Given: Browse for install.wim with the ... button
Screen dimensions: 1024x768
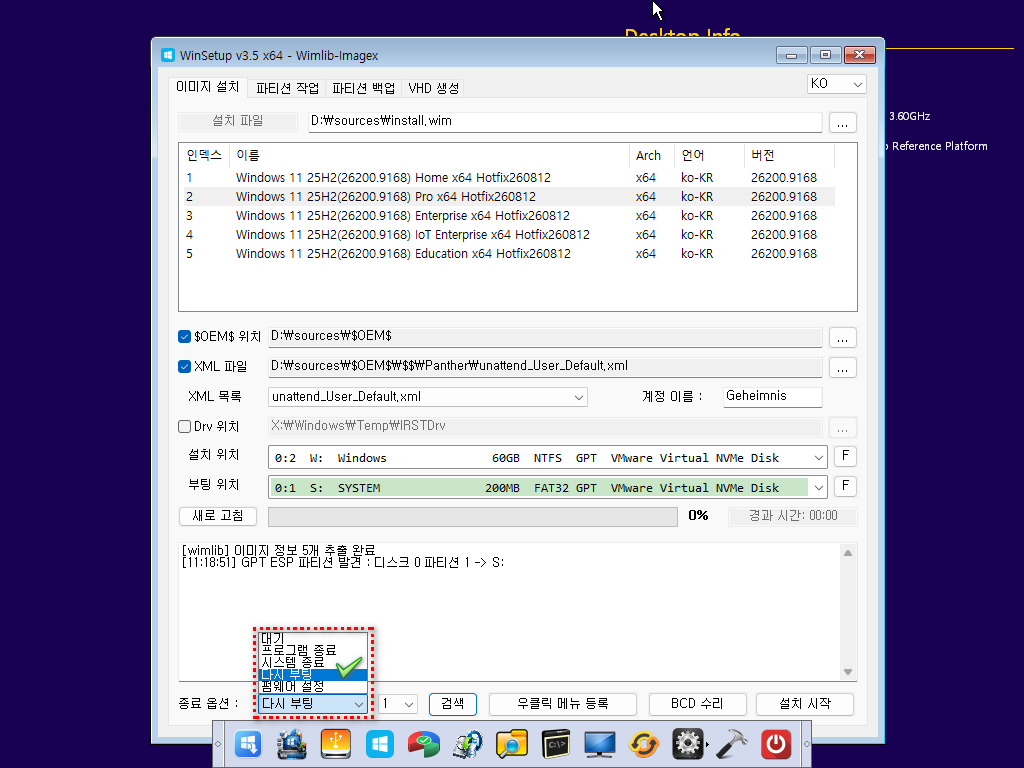Looking at the screenshot, I should tap(842, 122).
